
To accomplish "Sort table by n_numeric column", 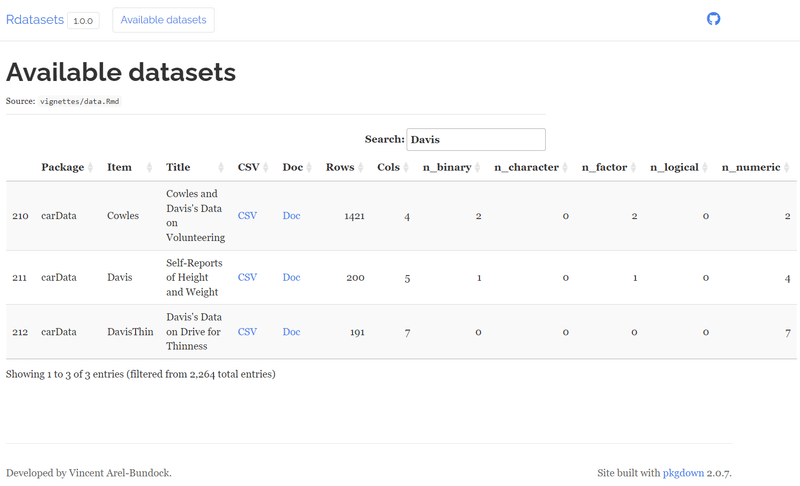I will coord(750,167).
